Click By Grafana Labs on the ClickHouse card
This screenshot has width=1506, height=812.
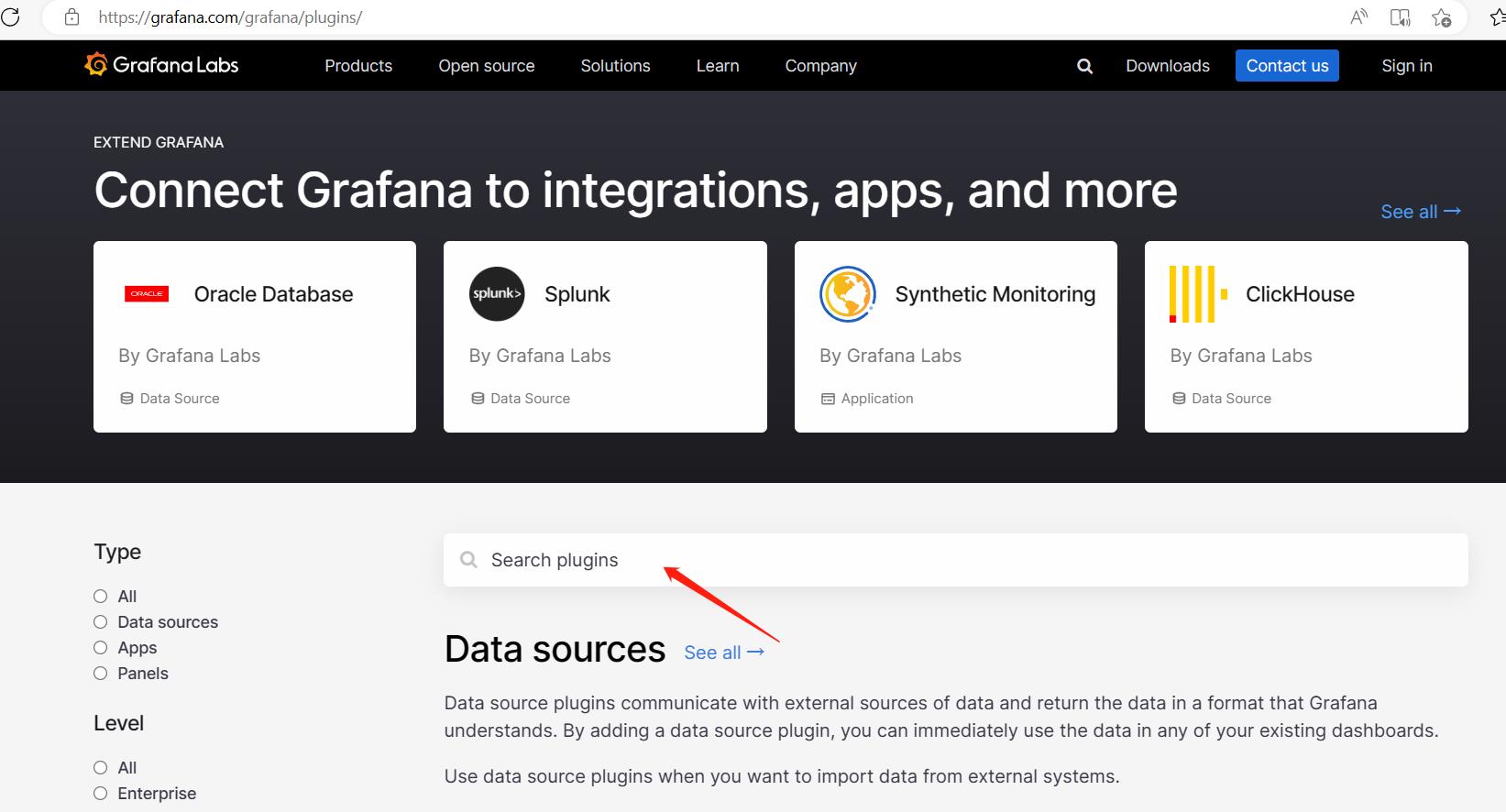[x=1241, y=356]
